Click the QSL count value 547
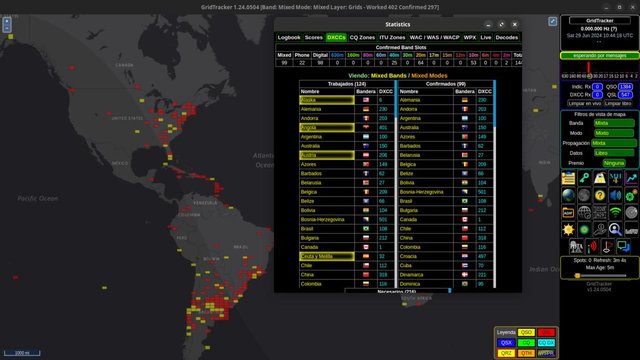Screen dimensions: 640x360 625,95
